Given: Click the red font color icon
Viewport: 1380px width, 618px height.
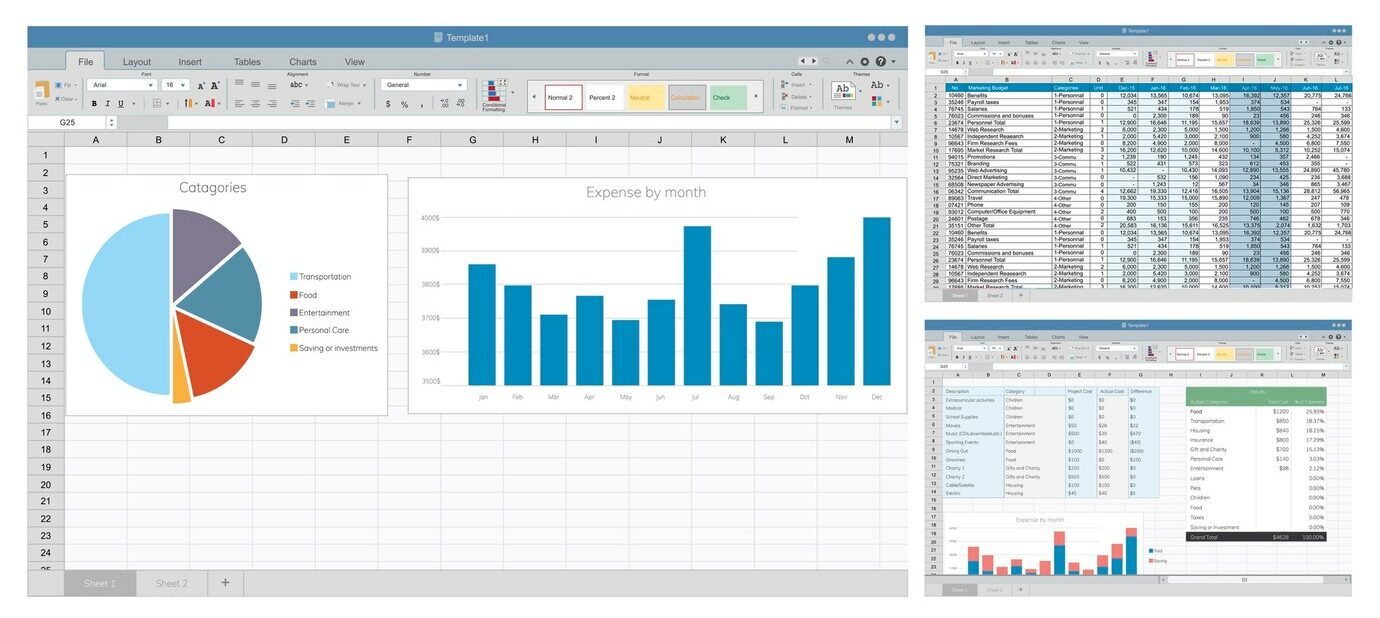Looking at the screenshot, I should coord(212,103).
